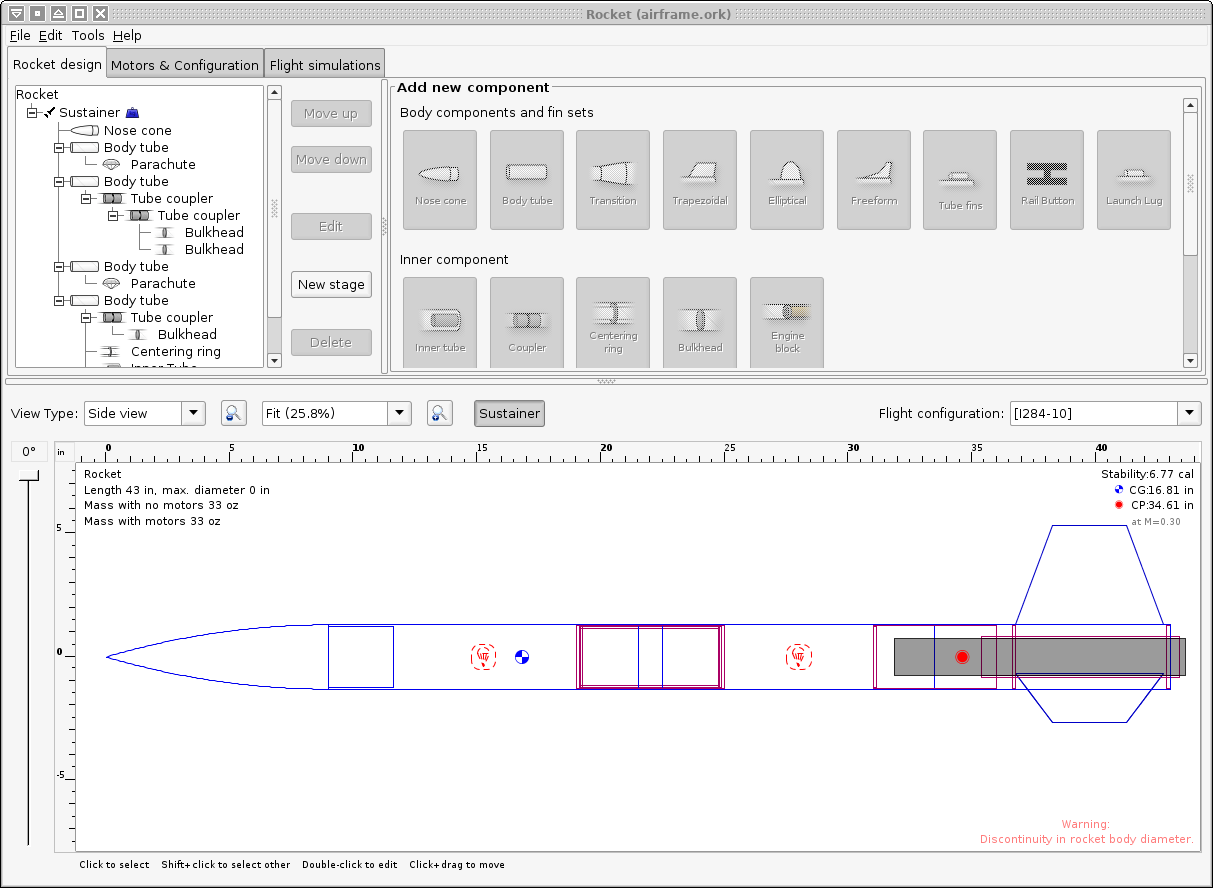
Task: Add a Coupler component
Action: tap(527, 323)
